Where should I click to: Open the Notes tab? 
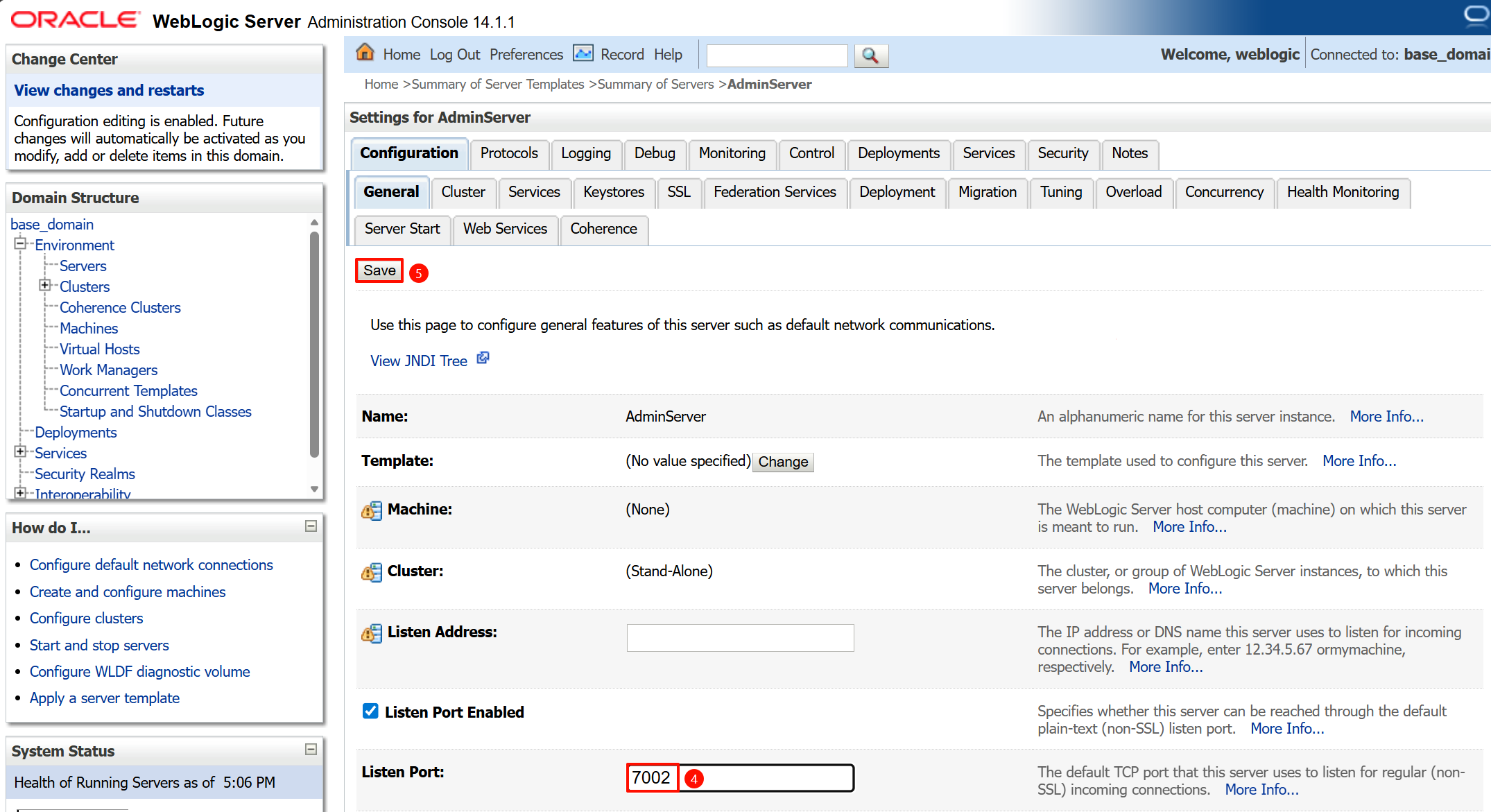(1130, 153)
